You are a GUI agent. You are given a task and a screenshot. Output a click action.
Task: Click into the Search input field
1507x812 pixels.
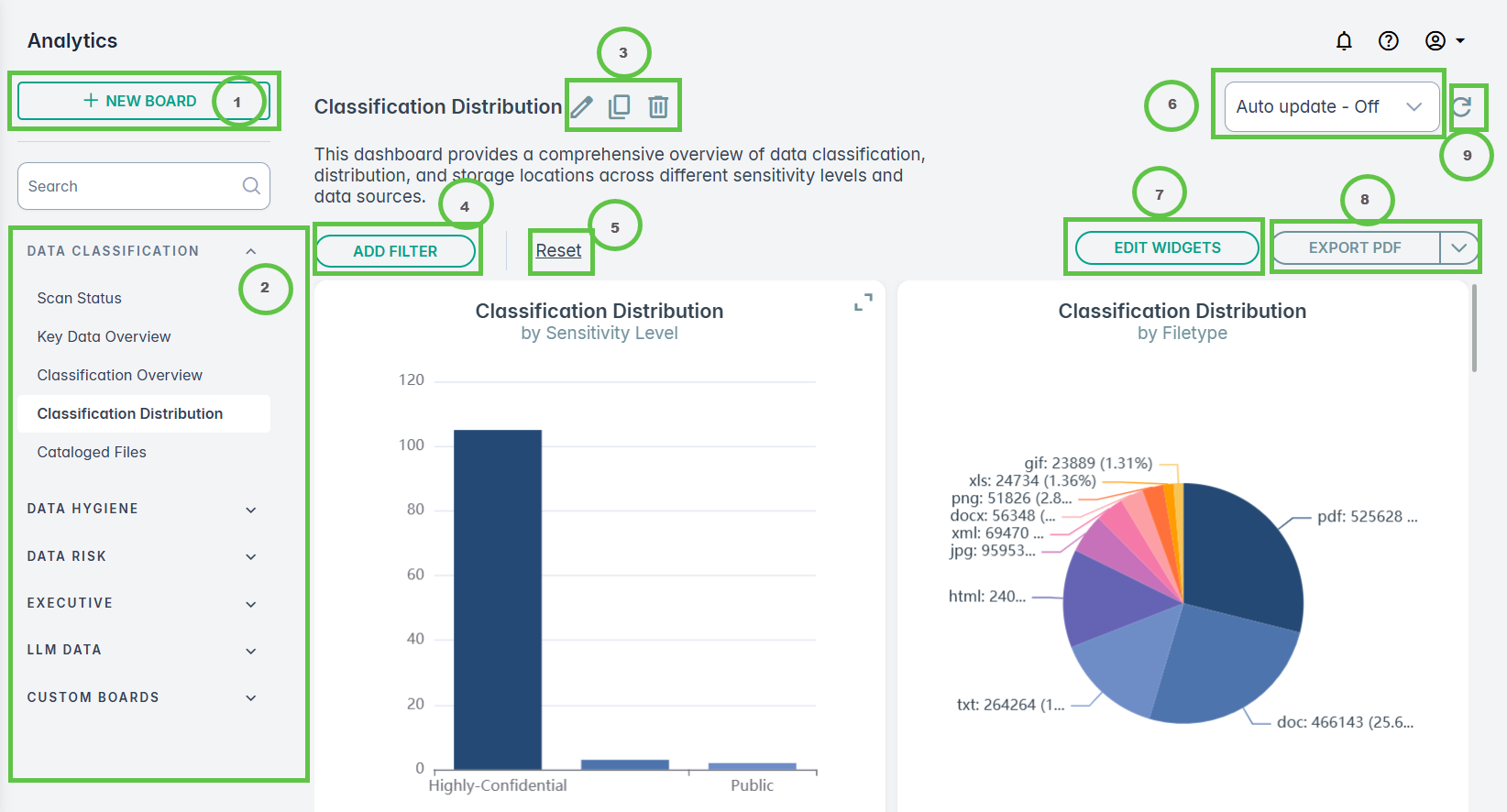tap(128, 186)
